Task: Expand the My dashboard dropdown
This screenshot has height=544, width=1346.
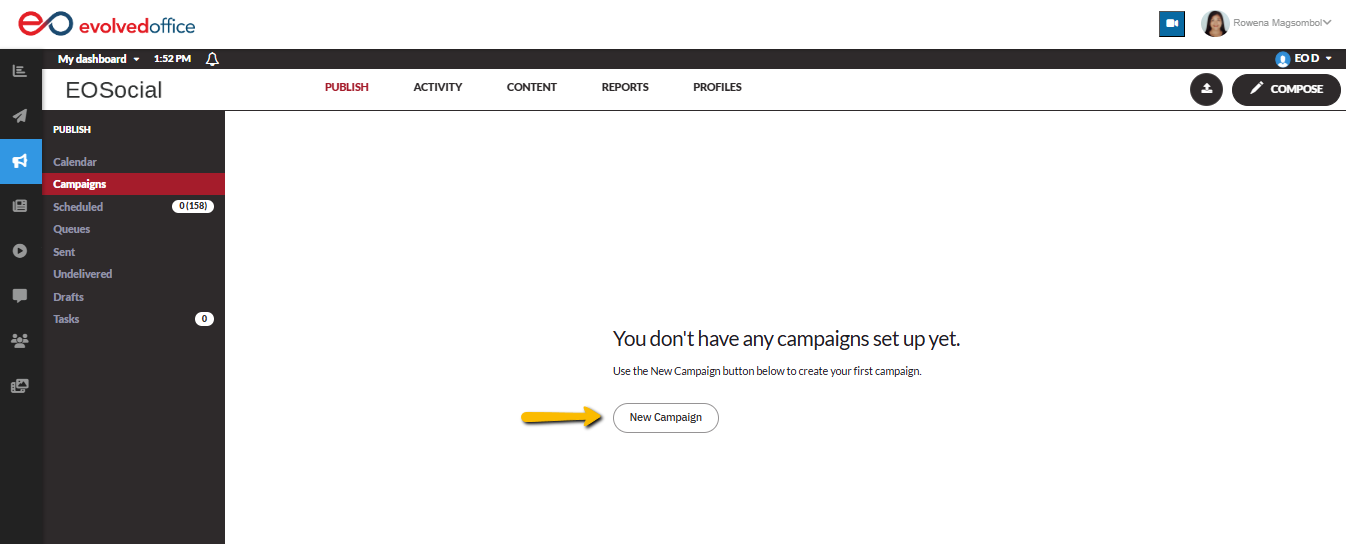Action: pos(99,59)
